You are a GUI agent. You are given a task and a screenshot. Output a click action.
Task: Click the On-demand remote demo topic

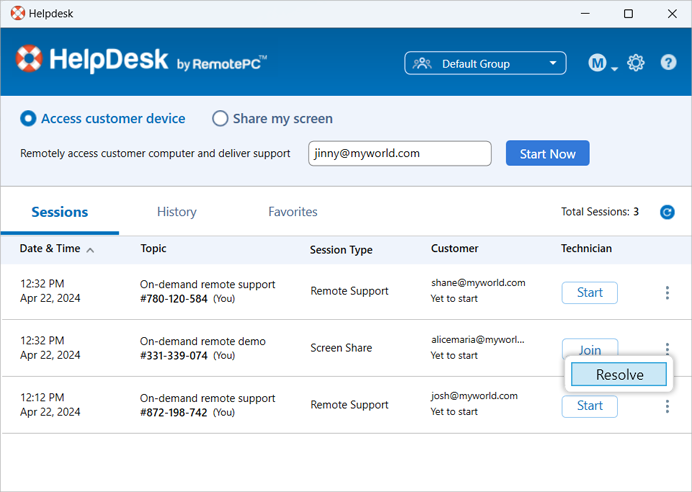click(x=203, y=342)
